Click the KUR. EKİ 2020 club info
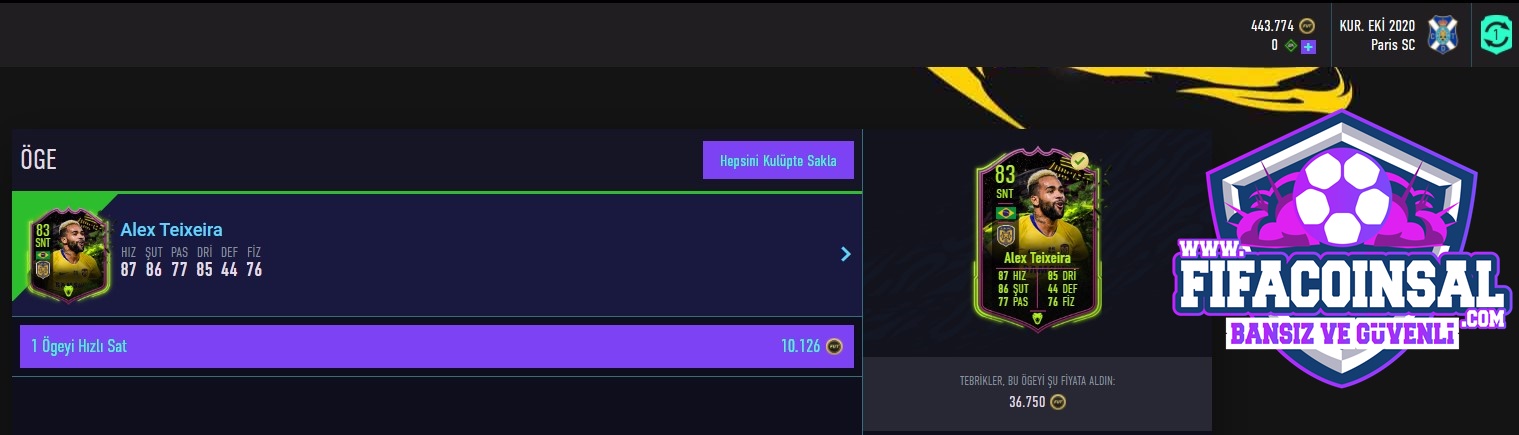This screenshot has height=435, width=1519. [x=1379, y=34]
